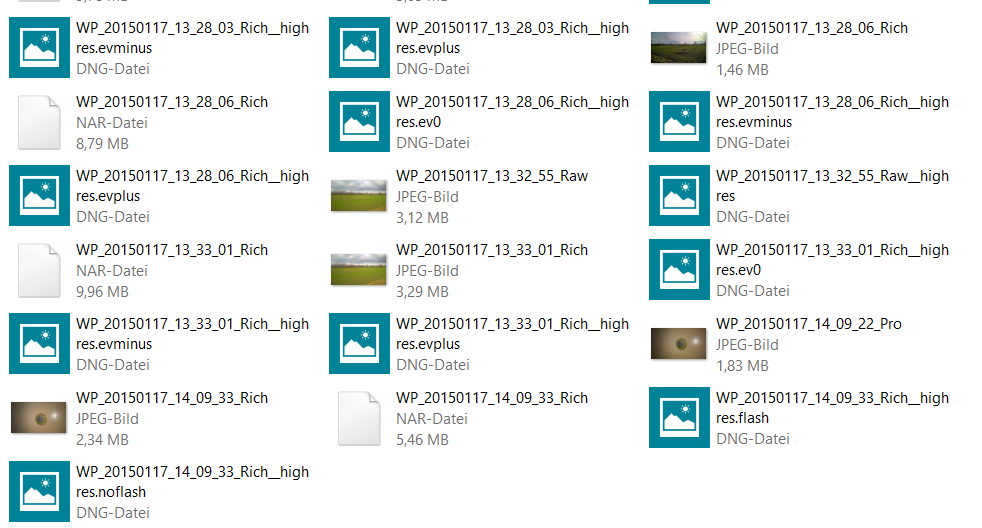Select the JPEG thumbnail of WP_20150117_13_28_06_Rich
This screenshot has width=982, height=528.
click(679, 48)
